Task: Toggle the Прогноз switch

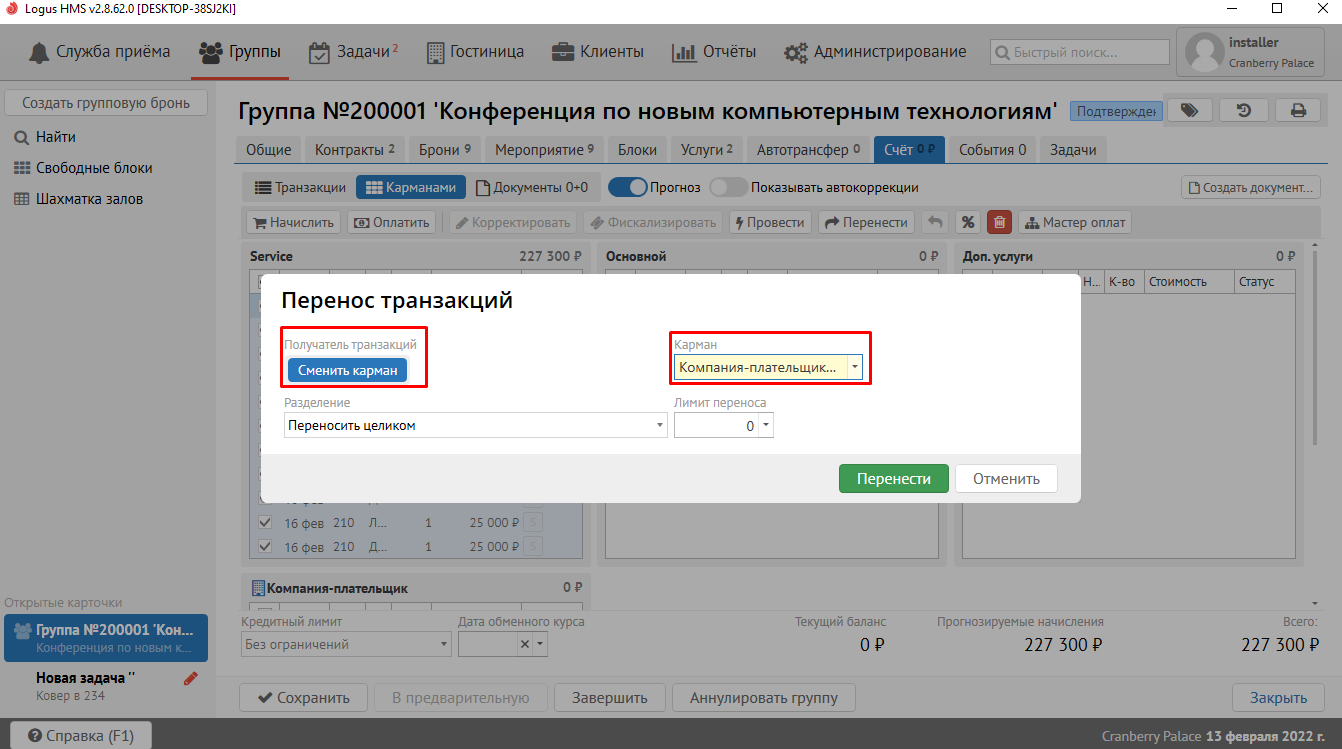Action: (627, 187)
